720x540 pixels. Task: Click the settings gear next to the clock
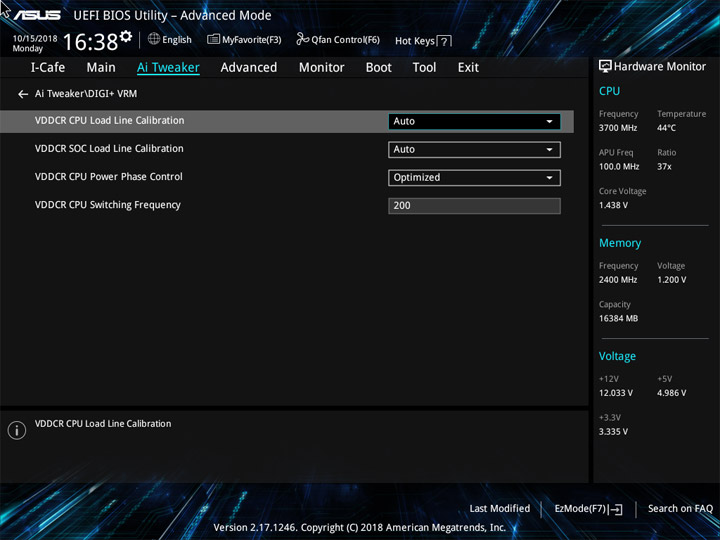click(x=126, y=36)
